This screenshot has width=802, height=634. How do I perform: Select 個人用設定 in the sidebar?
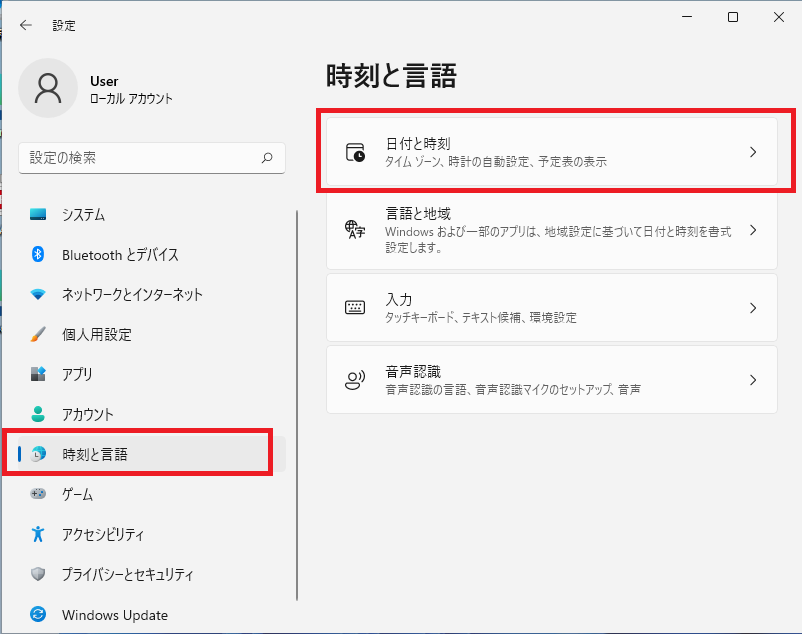click(151, 334)
